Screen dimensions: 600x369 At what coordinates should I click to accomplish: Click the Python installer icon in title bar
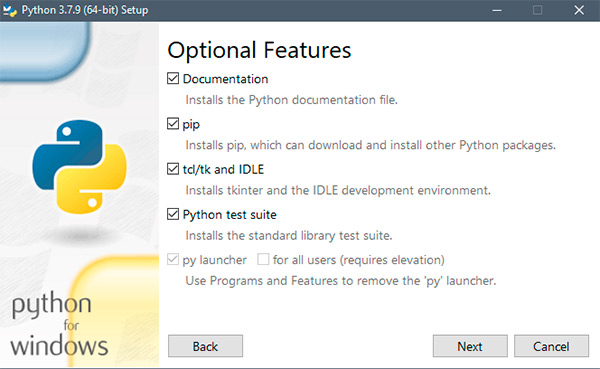tap(9, 10)
